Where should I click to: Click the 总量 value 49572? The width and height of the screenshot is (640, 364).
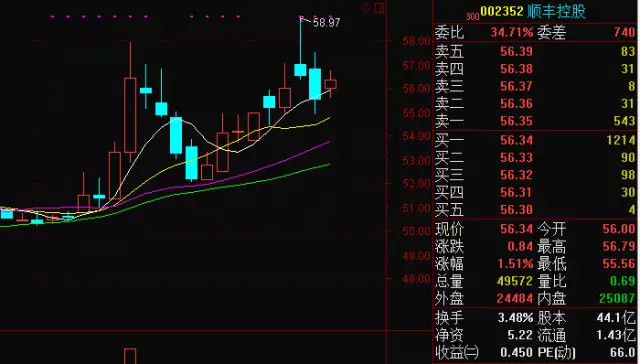[515, 281]
